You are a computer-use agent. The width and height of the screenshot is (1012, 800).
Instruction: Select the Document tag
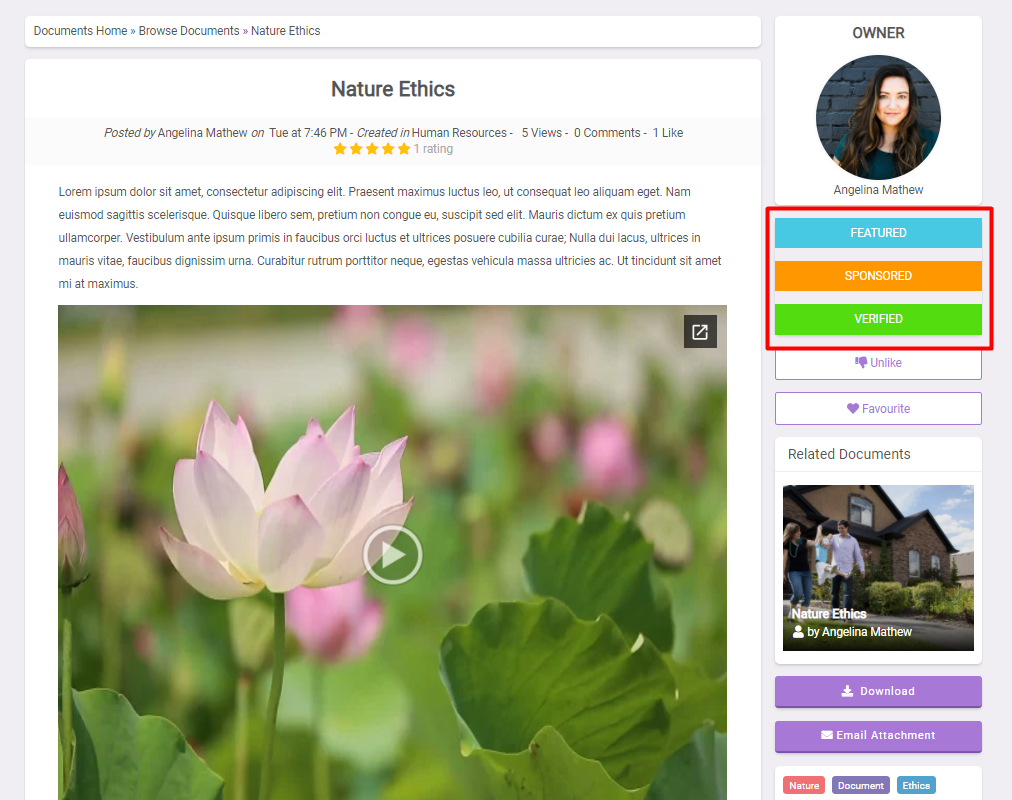click(861, 785)
